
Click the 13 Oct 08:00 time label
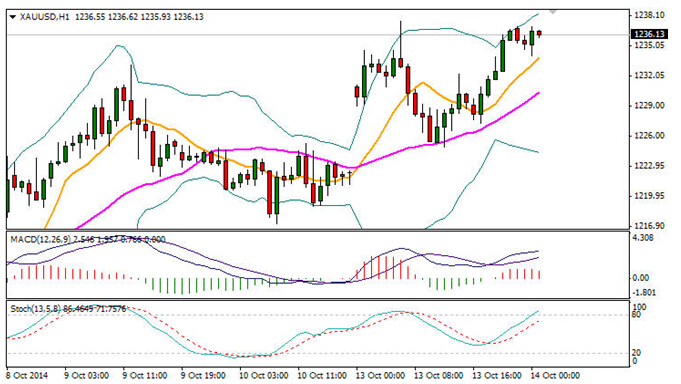438,375
